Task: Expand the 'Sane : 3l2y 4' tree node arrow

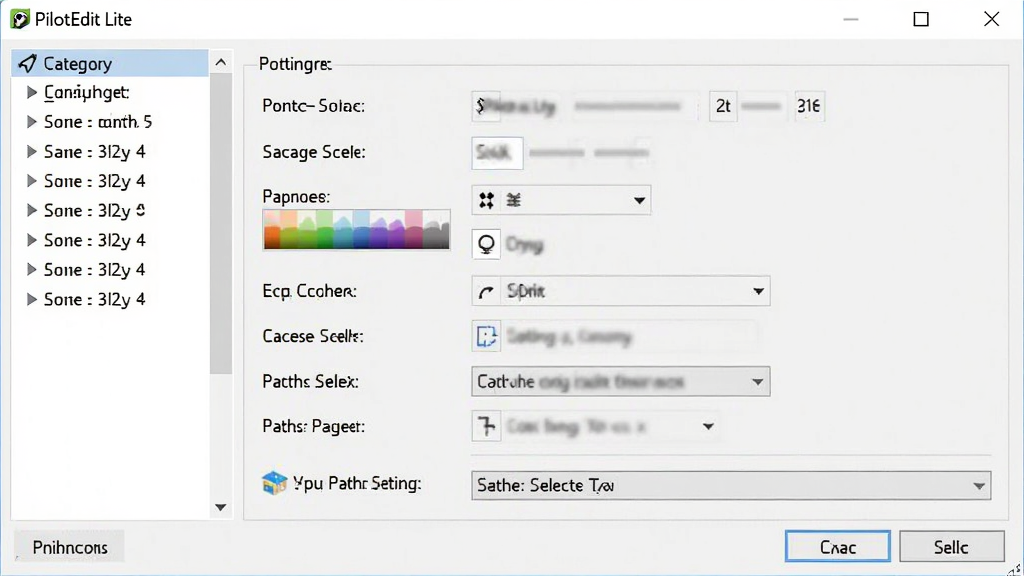Action: [x=31, y=152]
